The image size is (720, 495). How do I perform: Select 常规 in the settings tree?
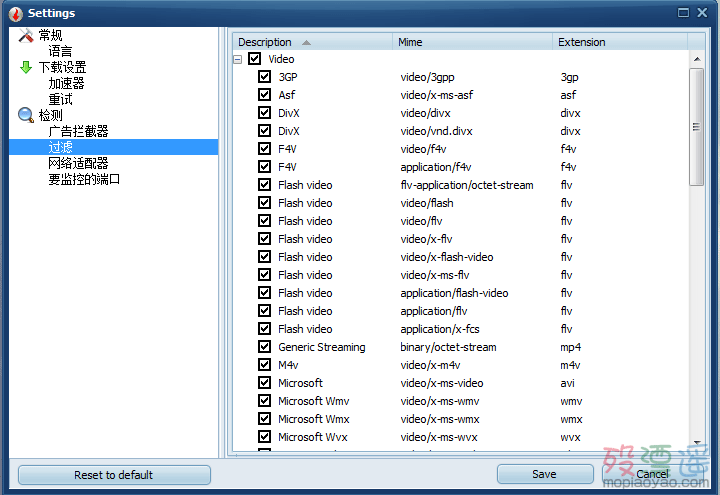(x=51, y=35)
